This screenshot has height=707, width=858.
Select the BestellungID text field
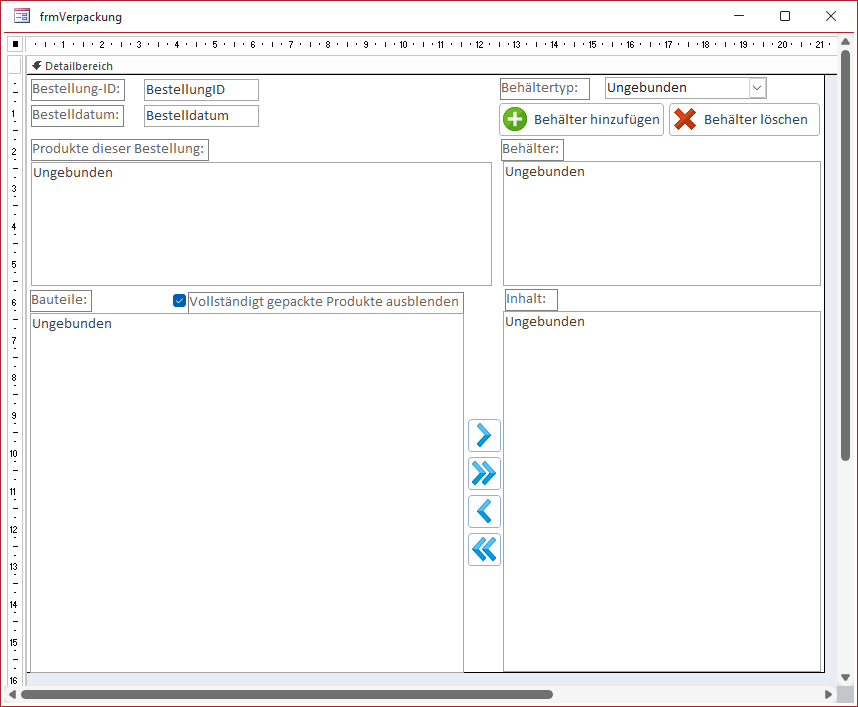[x=201, y=90]
